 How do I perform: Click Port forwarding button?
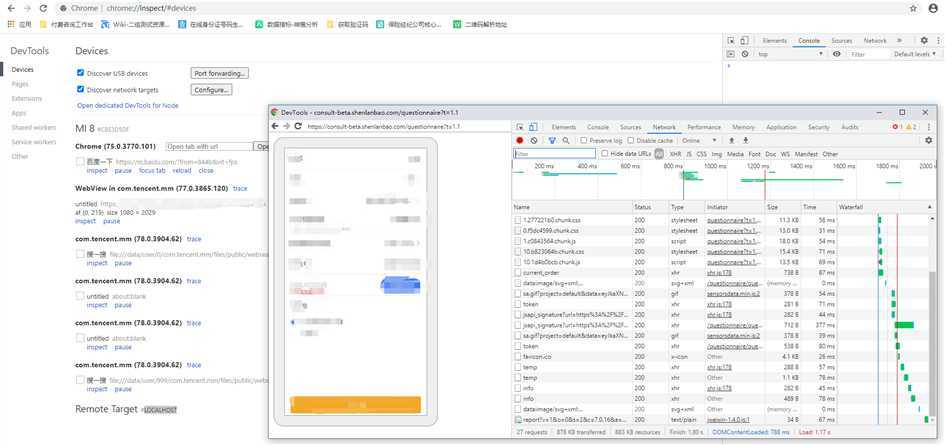(x=220, y=73)
